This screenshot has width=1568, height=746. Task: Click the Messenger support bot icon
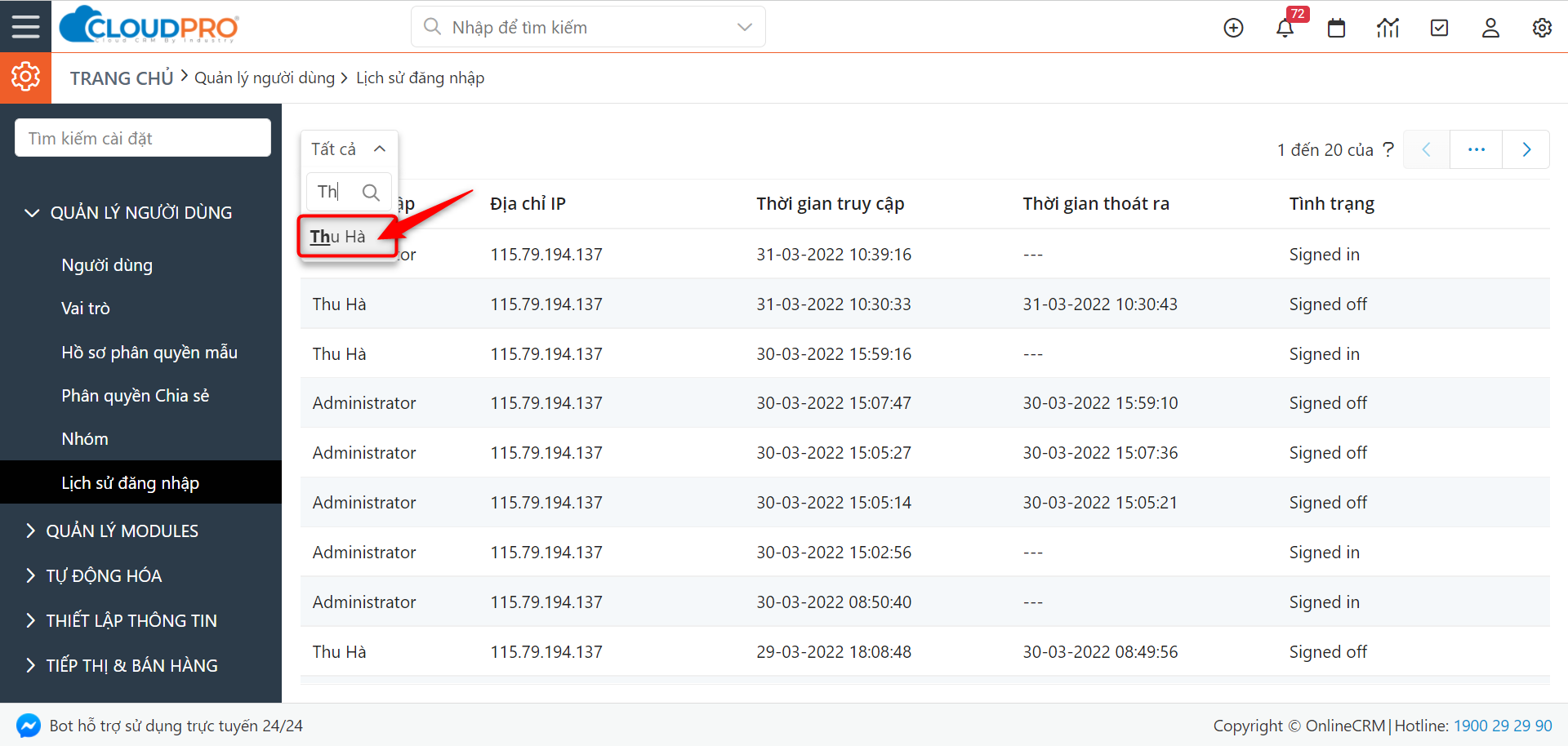29,726
